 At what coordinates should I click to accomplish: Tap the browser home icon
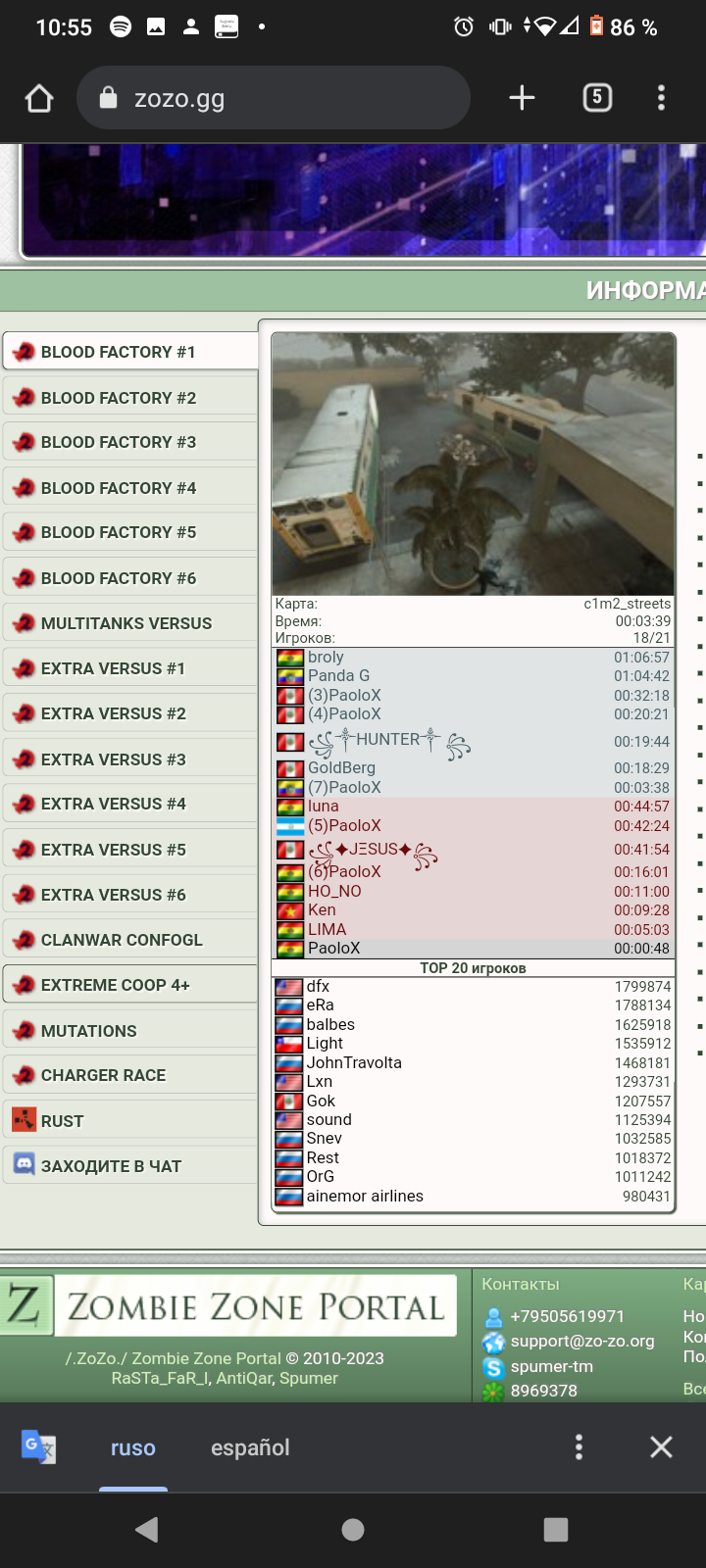tap(39, 98)
